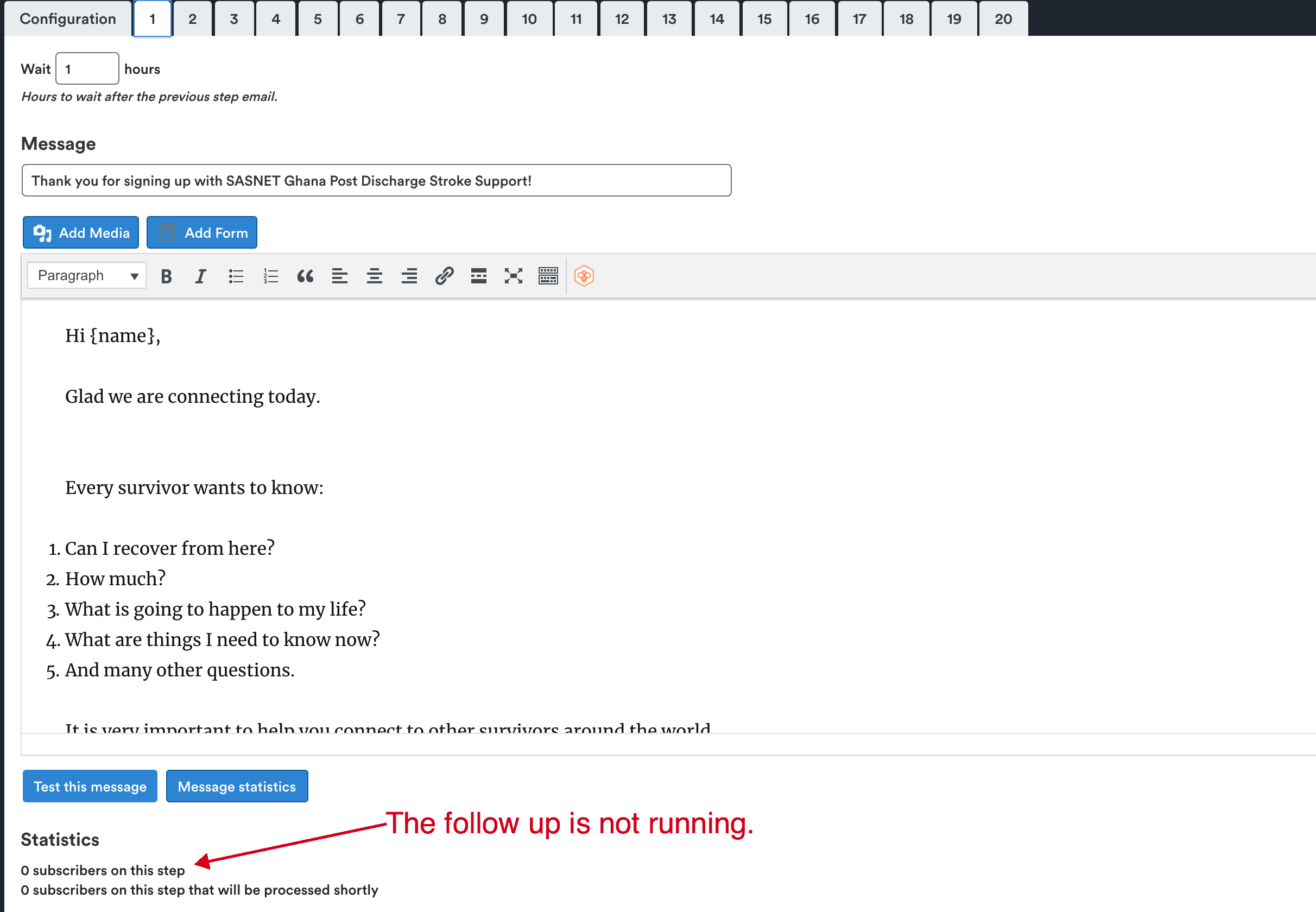Focus the Wait hours input field
1316x912 pixels.
tap(87, 68)
